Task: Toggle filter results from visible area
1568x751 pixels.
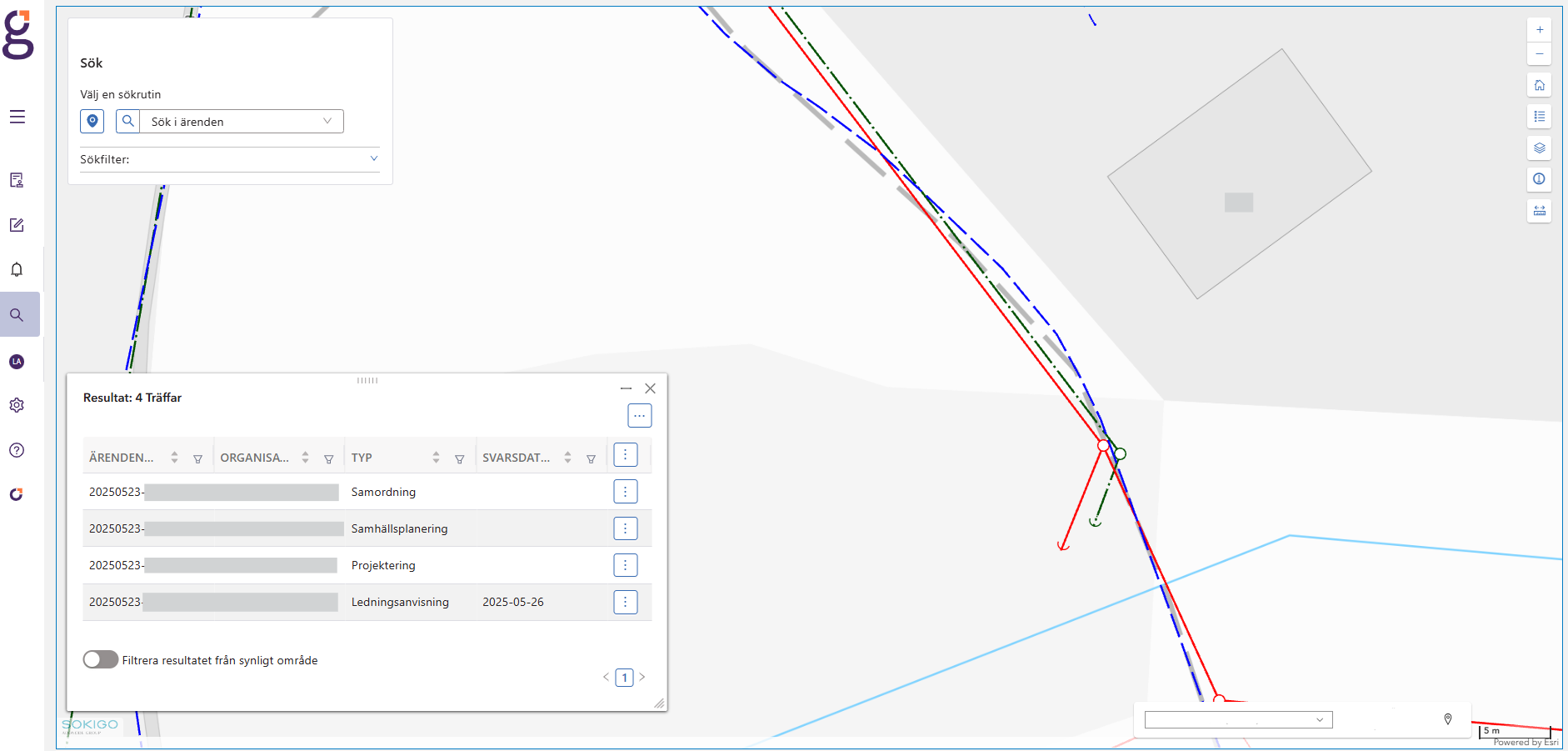Action: click(x=101, y=659)
